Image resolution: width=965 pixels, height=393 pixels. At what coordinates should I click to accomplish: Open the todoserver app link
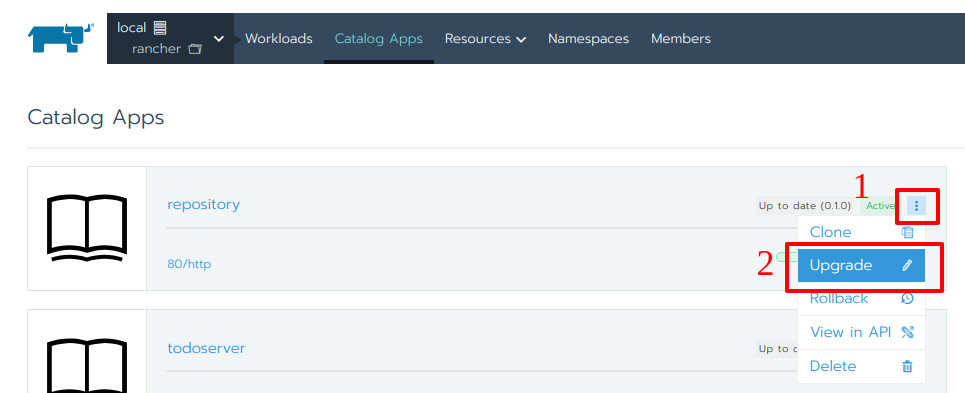206,348
